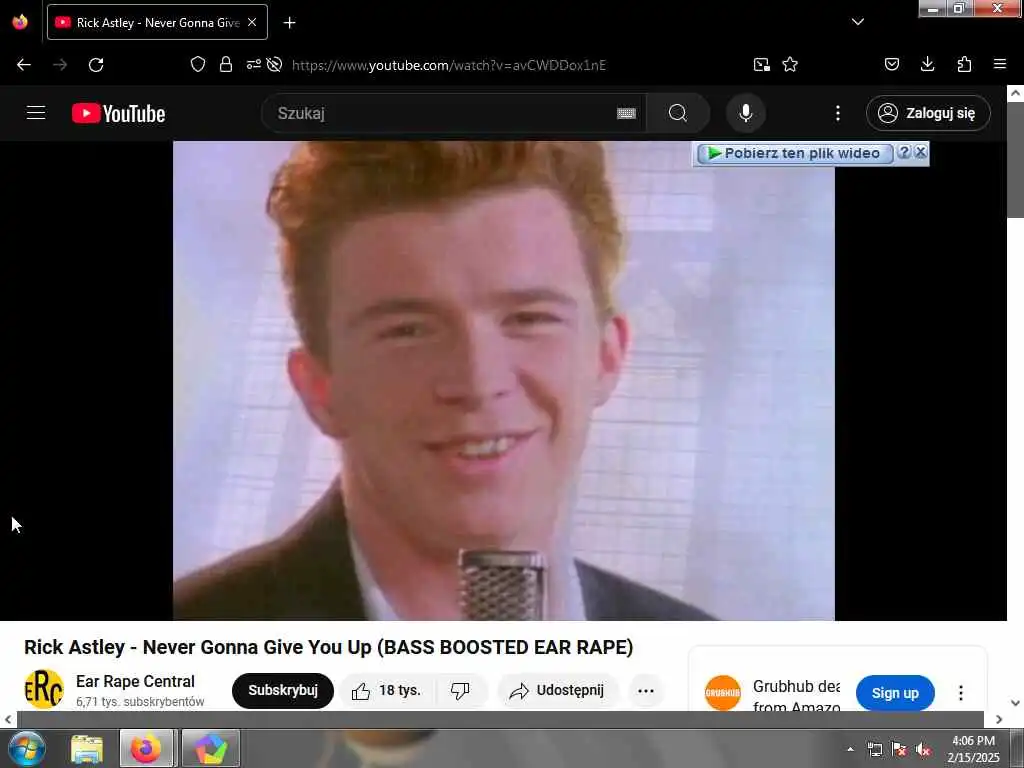1024x768 pixels.
Task: Open the tracking protection shield icon
Action: point(198,64)
